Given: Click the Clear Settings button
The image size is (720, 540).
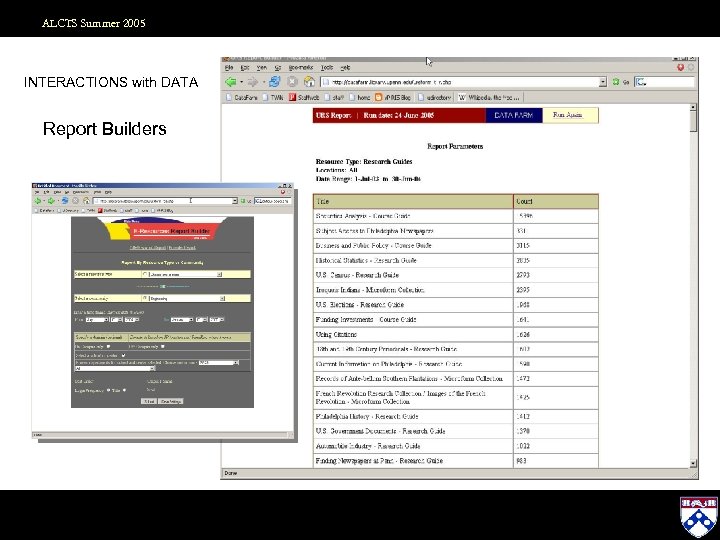Looking at the screenshot, I should pos(171,401).
